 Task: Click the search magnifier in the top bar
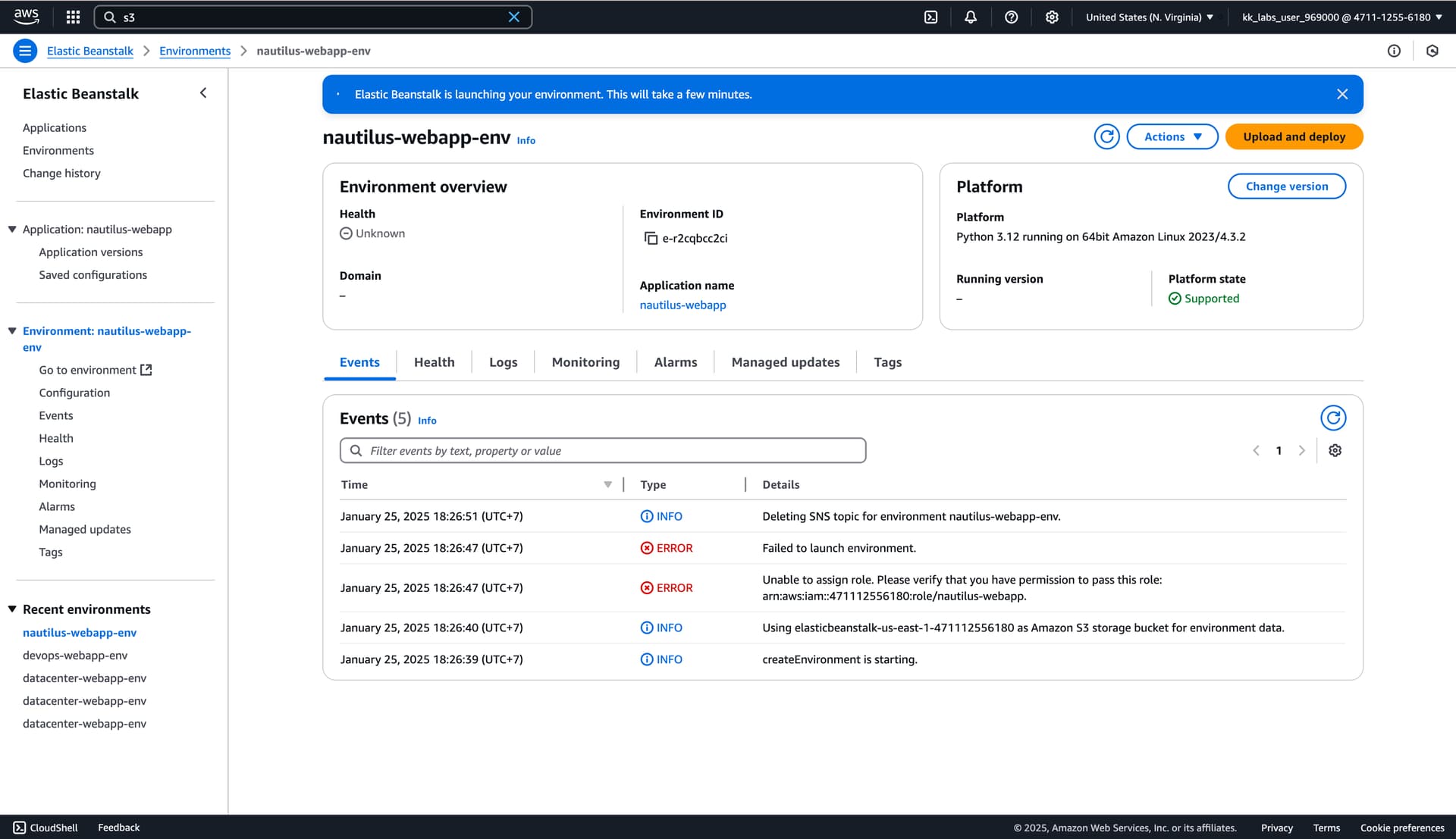[x=110, y=17]
